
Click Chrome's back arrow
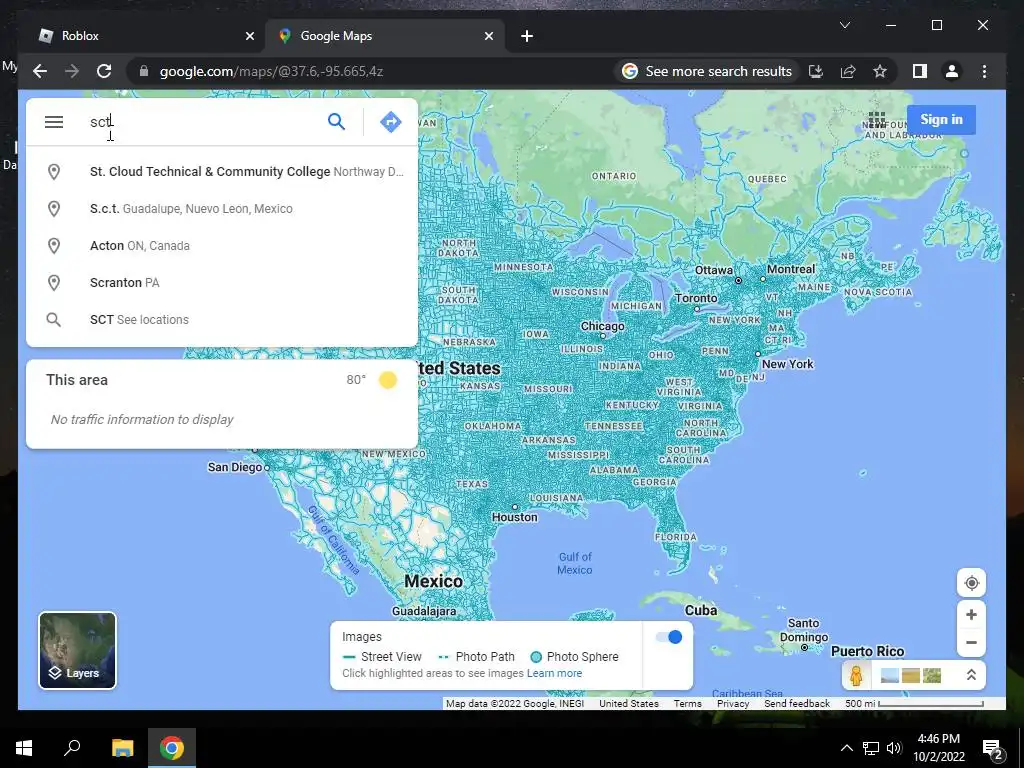[x=40, y=71]
